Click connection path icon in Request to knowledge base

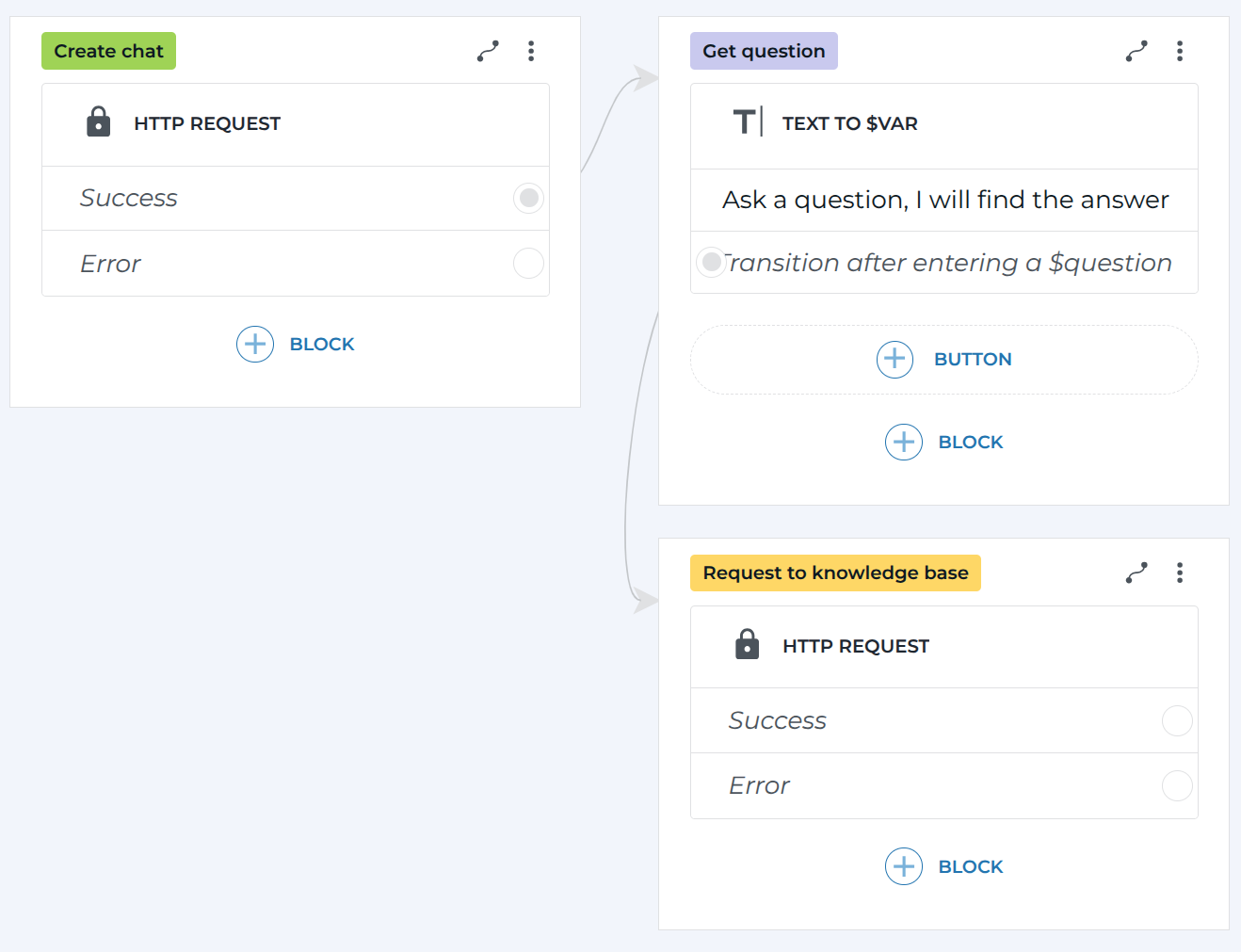click(1136, 573)
